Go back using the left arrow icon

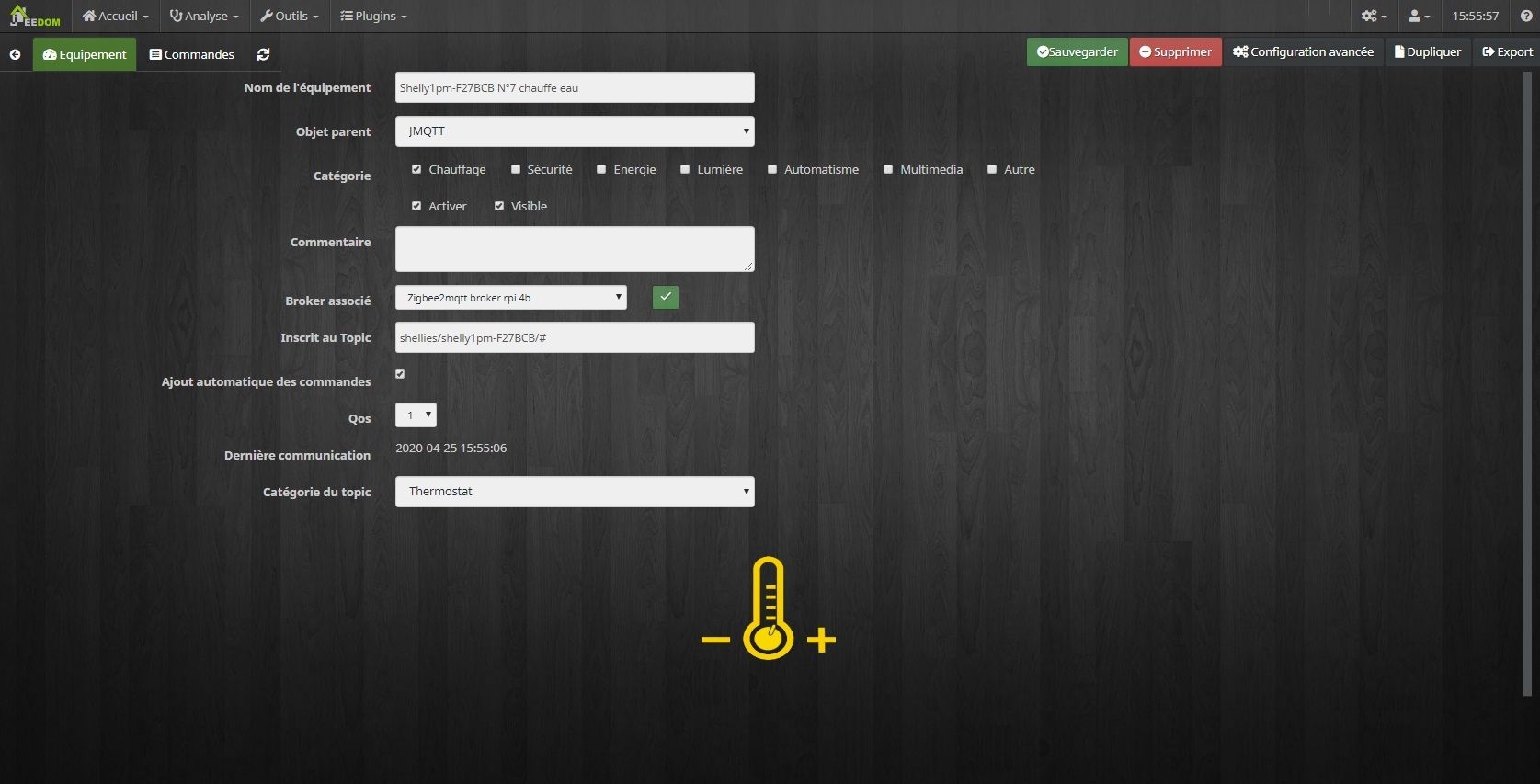point(15,54)
